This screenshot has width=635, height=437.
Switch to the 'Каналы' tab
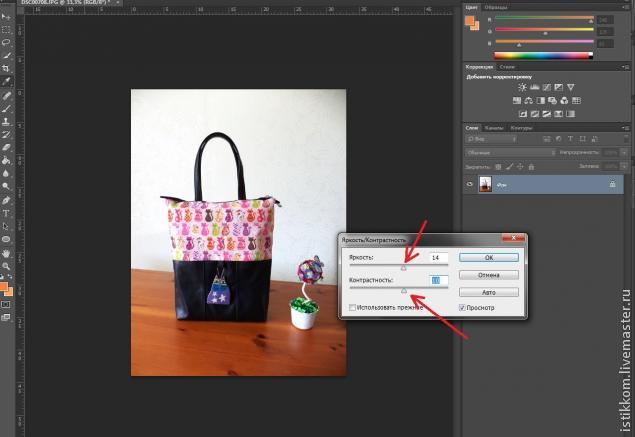click(494, 128)
